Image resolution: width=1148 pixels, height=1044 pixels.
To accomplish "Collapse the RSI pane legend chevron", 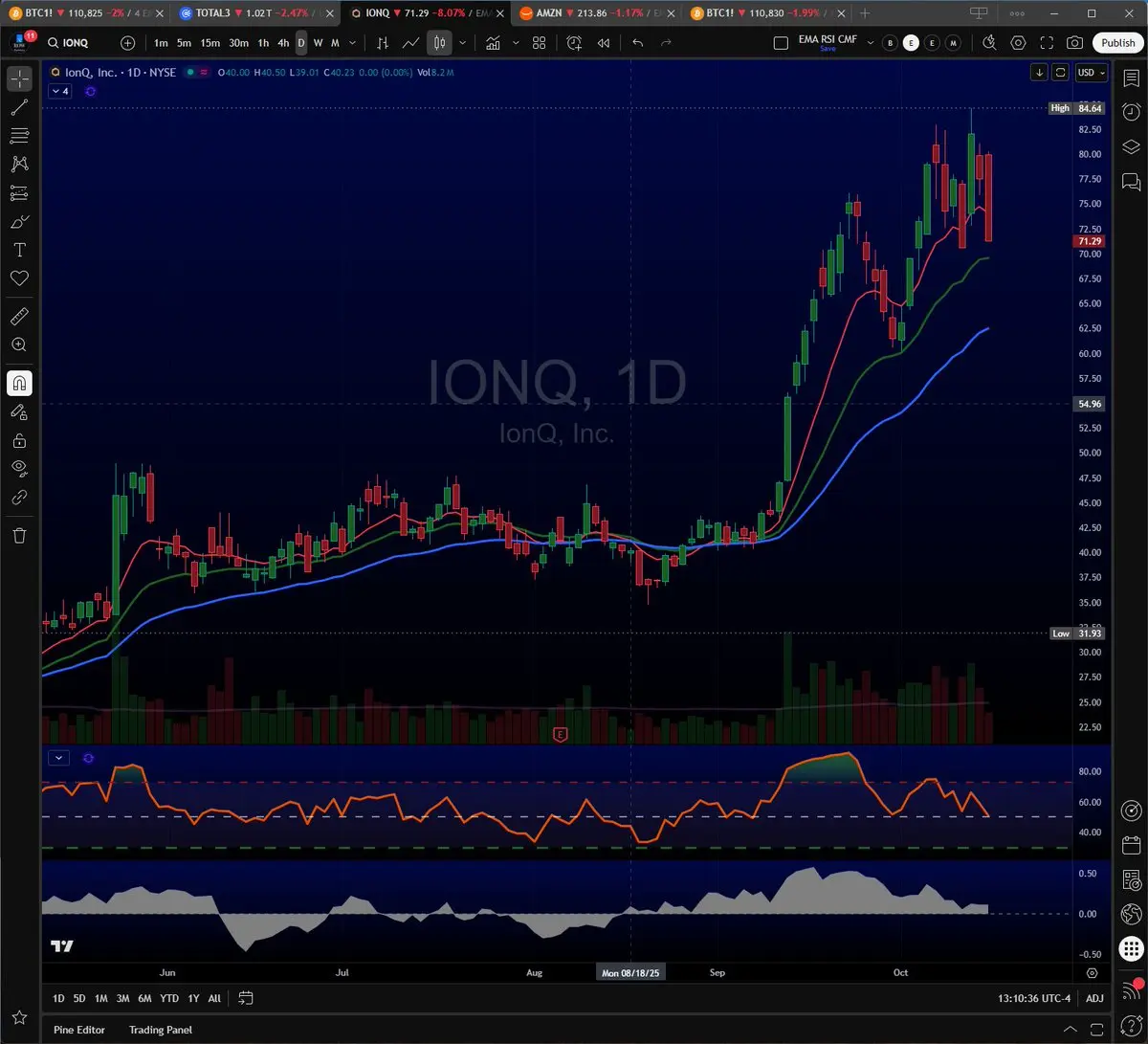I will click(59, 758).
